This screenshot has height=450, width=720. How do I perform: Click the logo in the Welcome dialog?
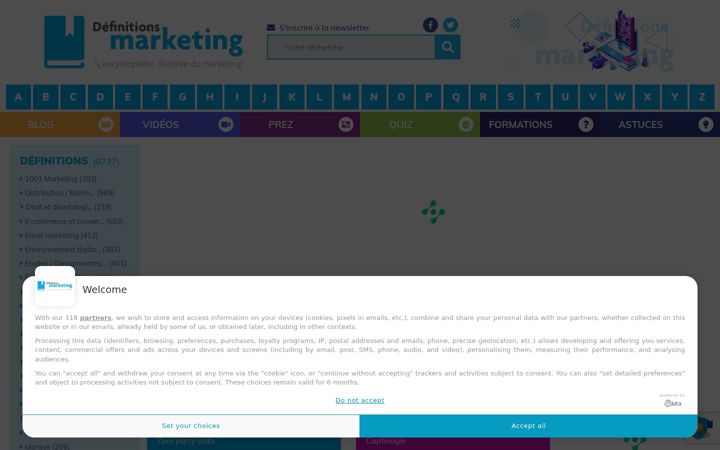click(55, 286)
